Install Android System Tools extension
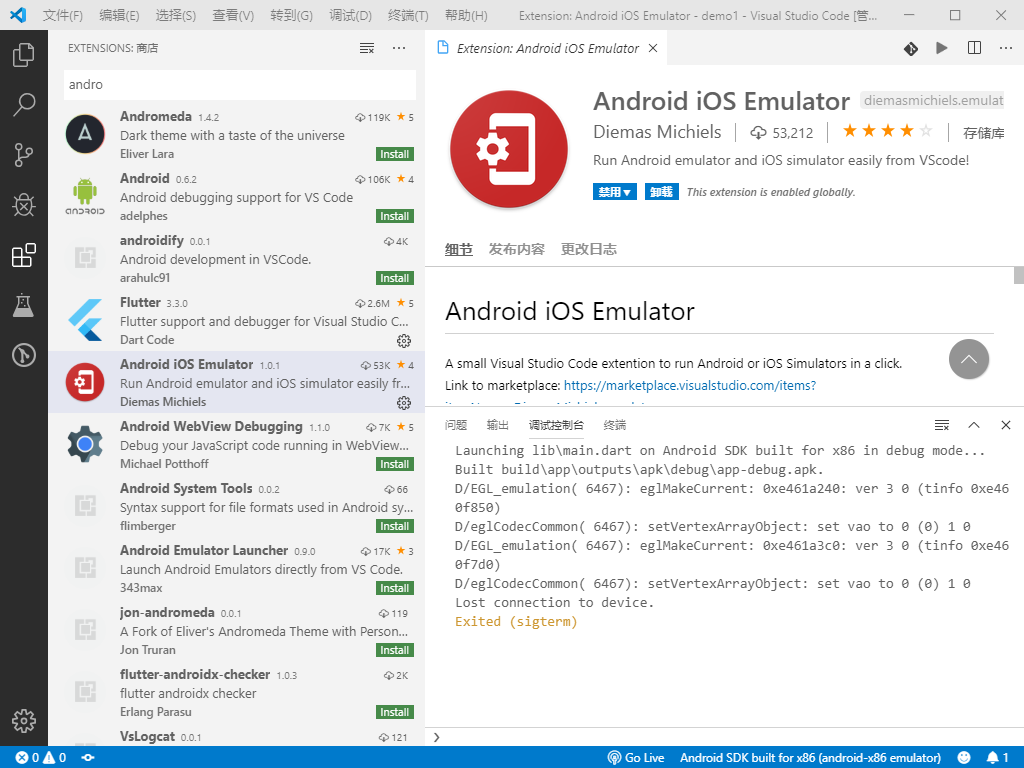The height and width of the screenshot is (768, 1024). 395,526
